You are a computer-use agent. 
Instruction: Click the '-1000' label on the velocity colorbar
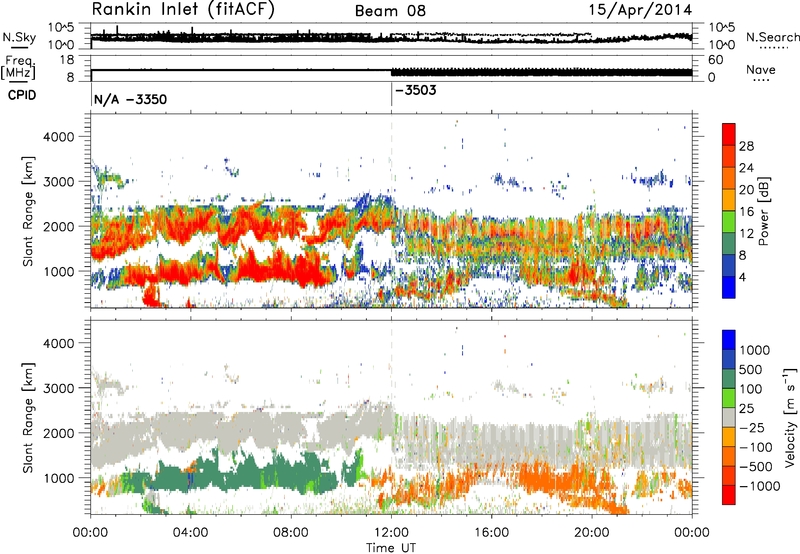[760, 486]
